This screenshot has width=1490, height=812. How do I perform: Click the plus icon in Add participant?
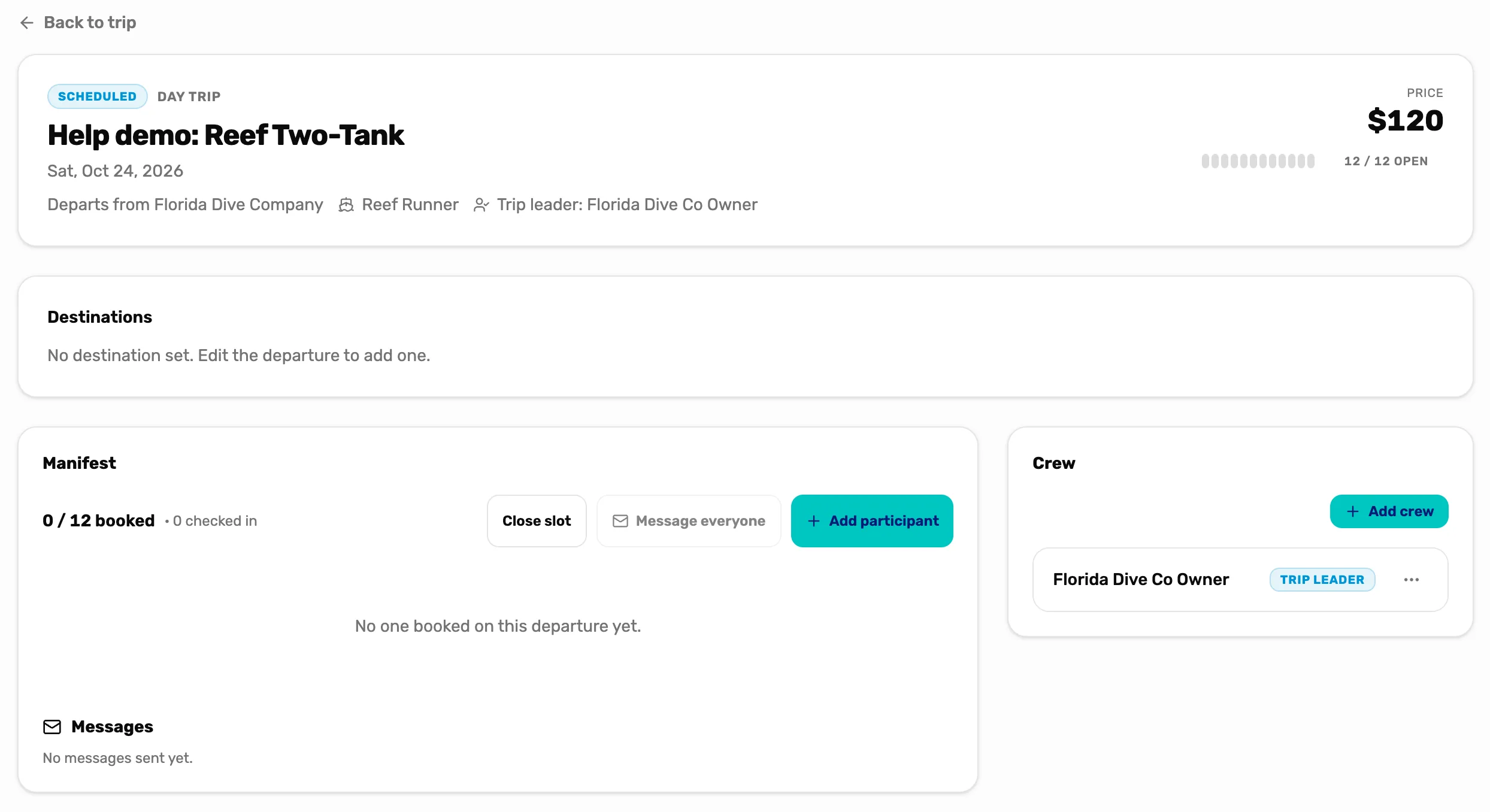(x=813, y=521)
